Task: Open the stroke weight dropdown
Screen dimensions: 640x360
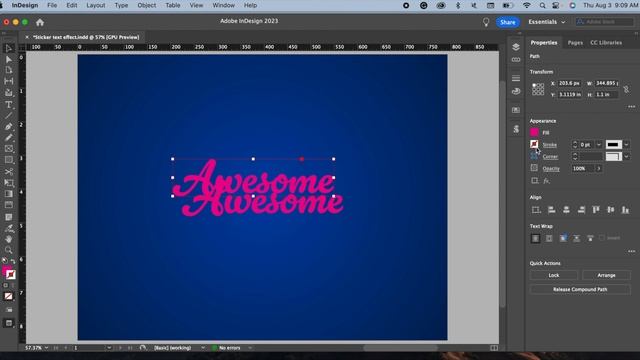Action: tap(599, 144)
